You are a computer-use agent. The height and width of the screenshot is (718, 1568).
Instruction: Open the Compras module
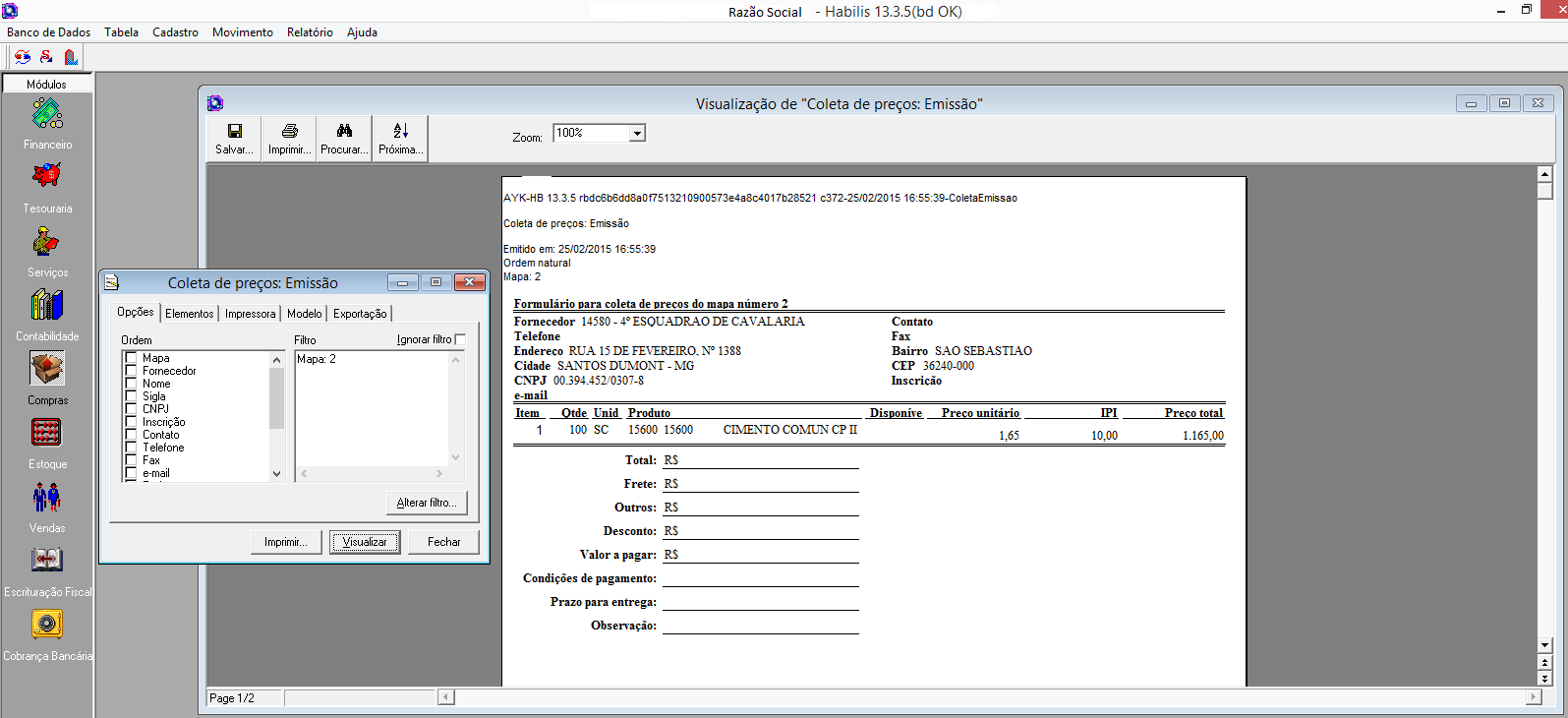pyautogui.click(x=47, y=370)
